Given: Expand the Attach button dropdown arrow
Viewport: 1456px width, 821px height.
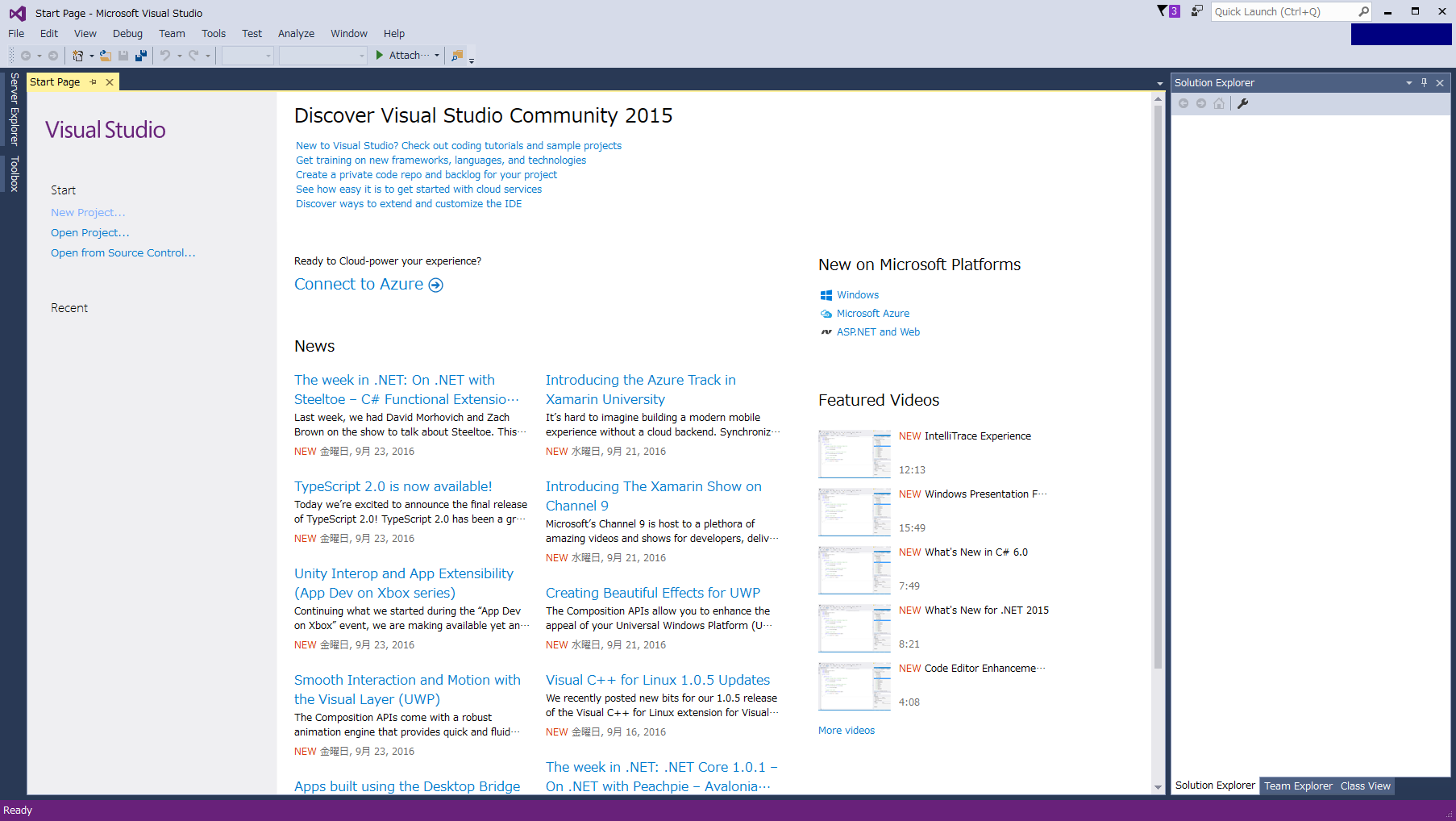Looking at the screenshot, I should click(x=437, y=56).
